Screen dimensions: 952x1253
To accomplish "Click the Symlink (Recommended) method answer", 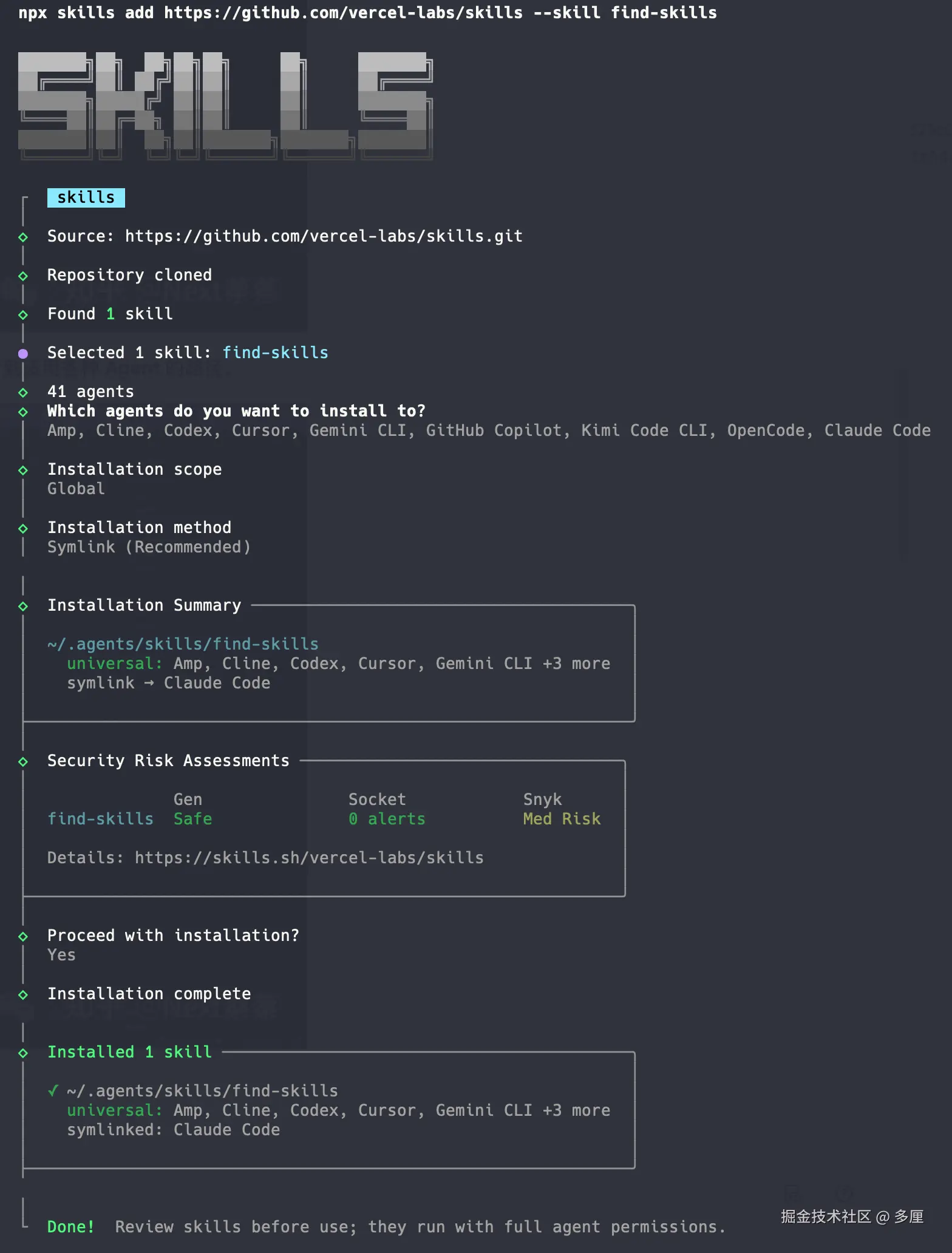I will coord(149,547).
